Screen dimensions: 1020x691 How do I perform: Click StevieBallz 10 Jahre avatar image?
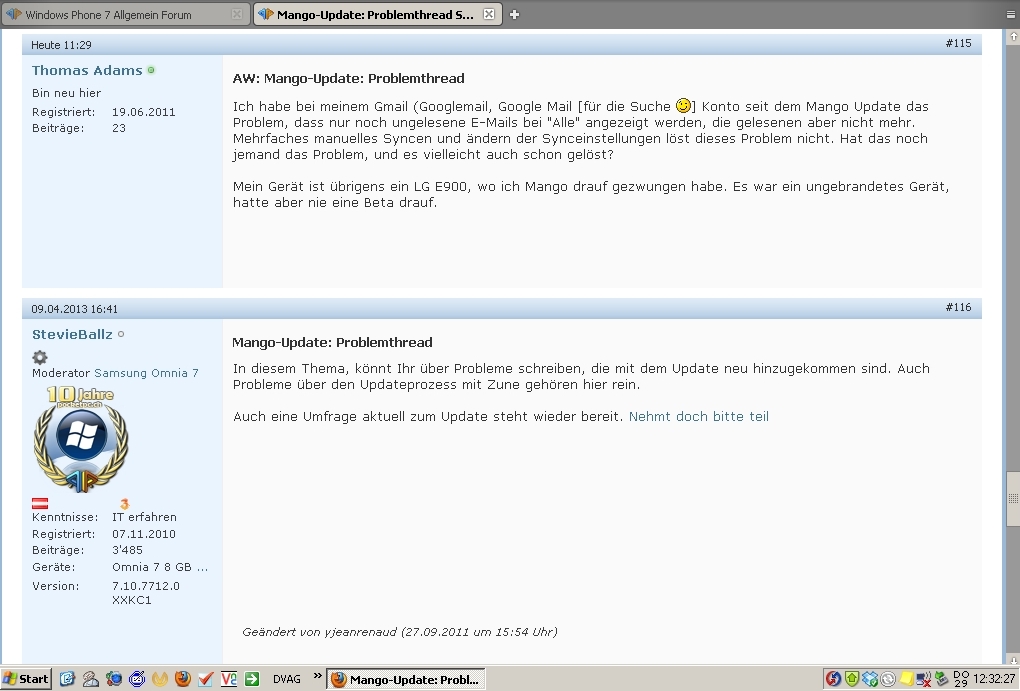pos(81,439)
